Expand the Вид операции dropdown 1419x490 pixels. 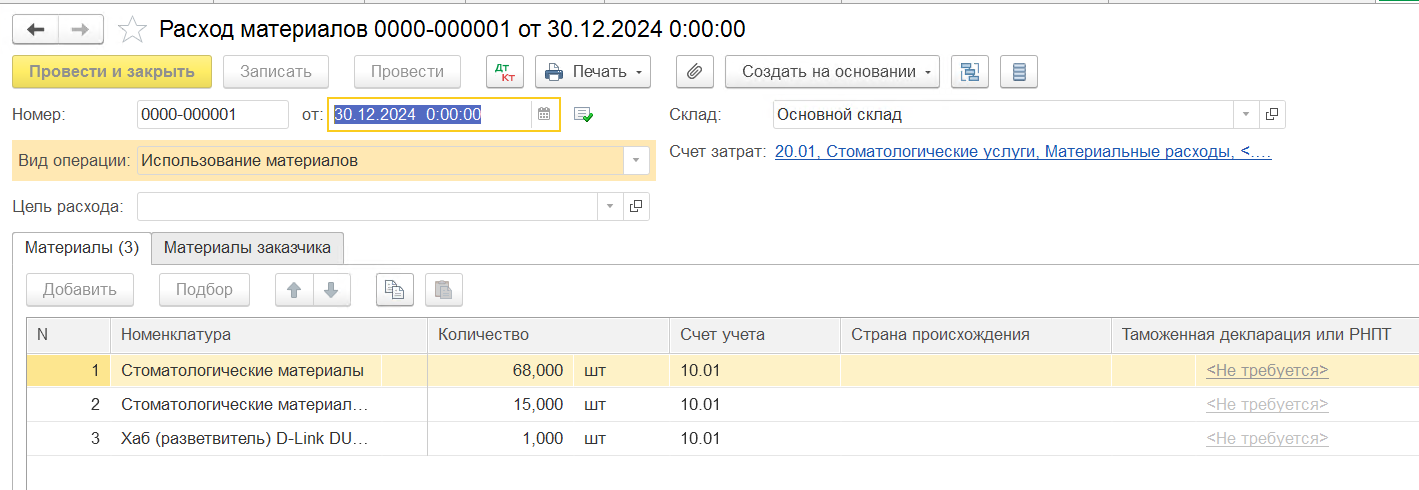tap(636, 160)
